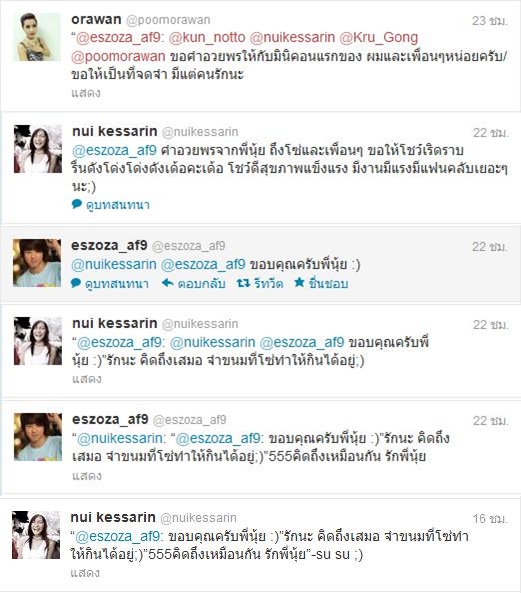The width and height of the screenshot is (521, 593).
Task: Click ดูบทสนทนา under nui kessarin's first tweet
Action: [x=118, y=205]
